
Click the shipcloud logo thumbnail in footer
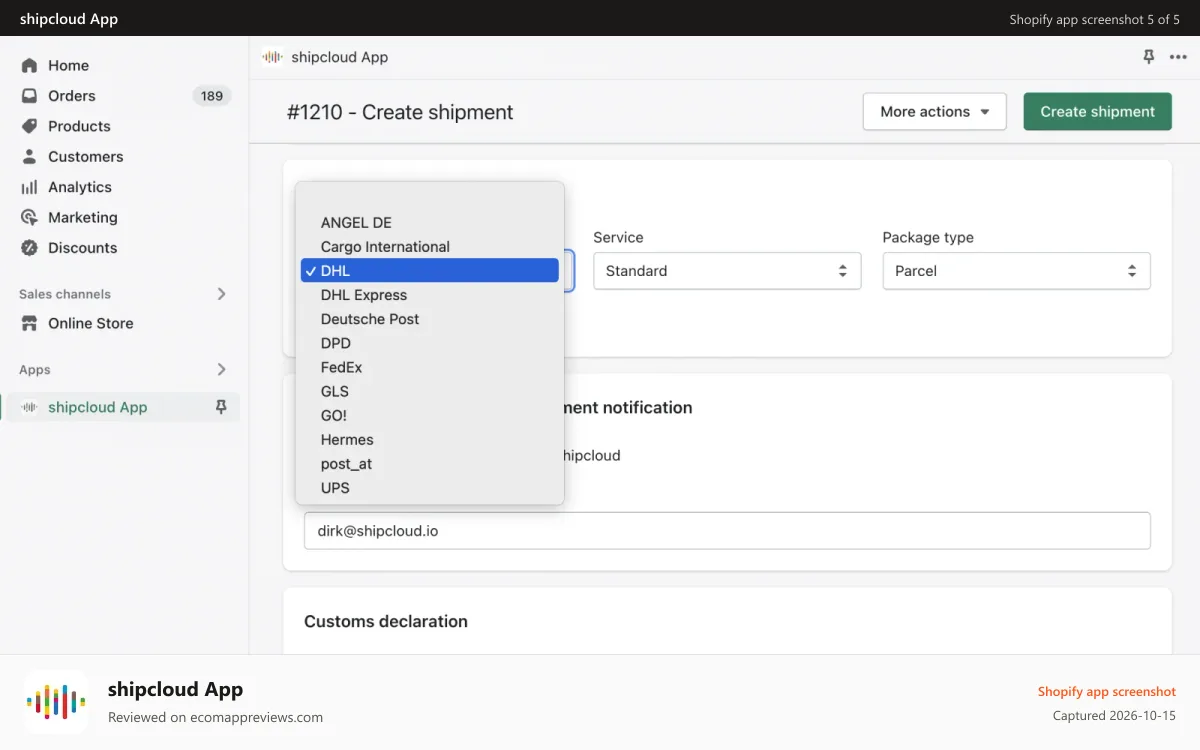pyautogui.click(x=56, y=702)
